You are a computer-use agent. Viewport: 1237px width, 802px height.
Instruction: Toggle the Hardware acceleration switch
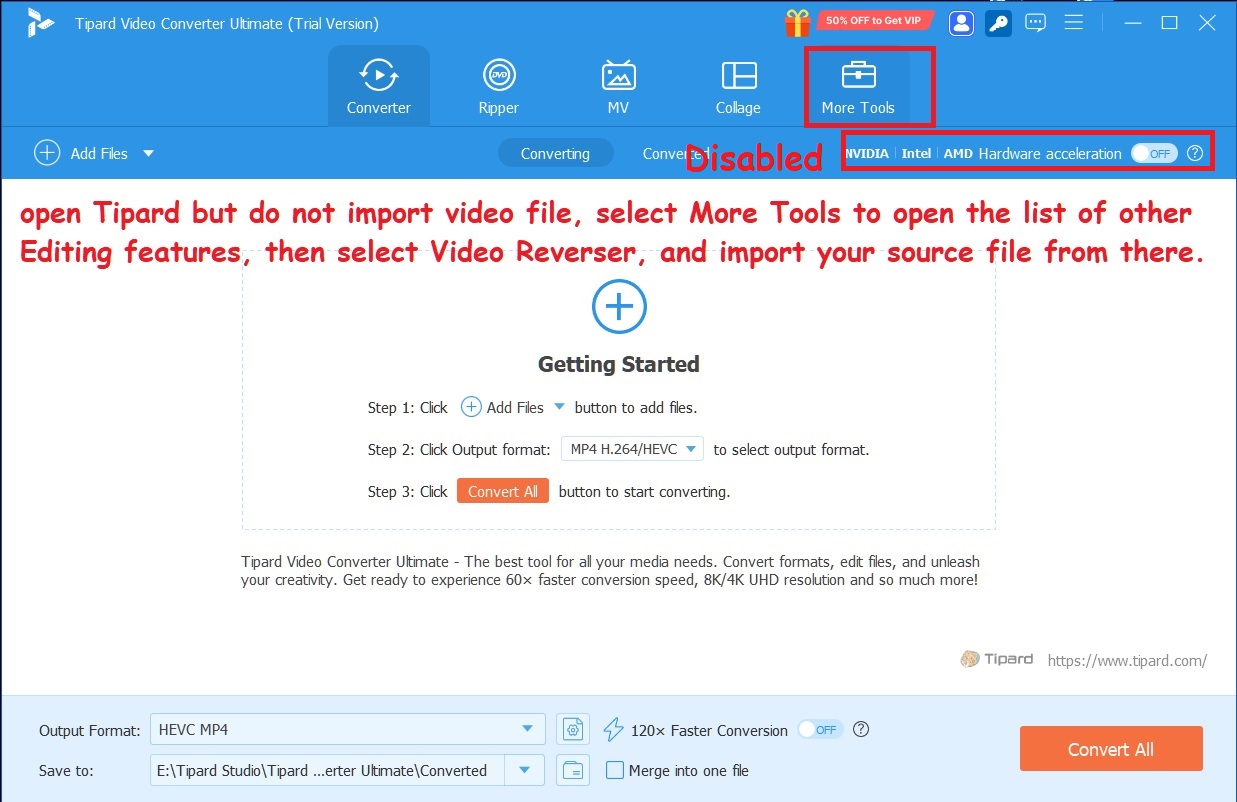click(x=1154, y=153)
